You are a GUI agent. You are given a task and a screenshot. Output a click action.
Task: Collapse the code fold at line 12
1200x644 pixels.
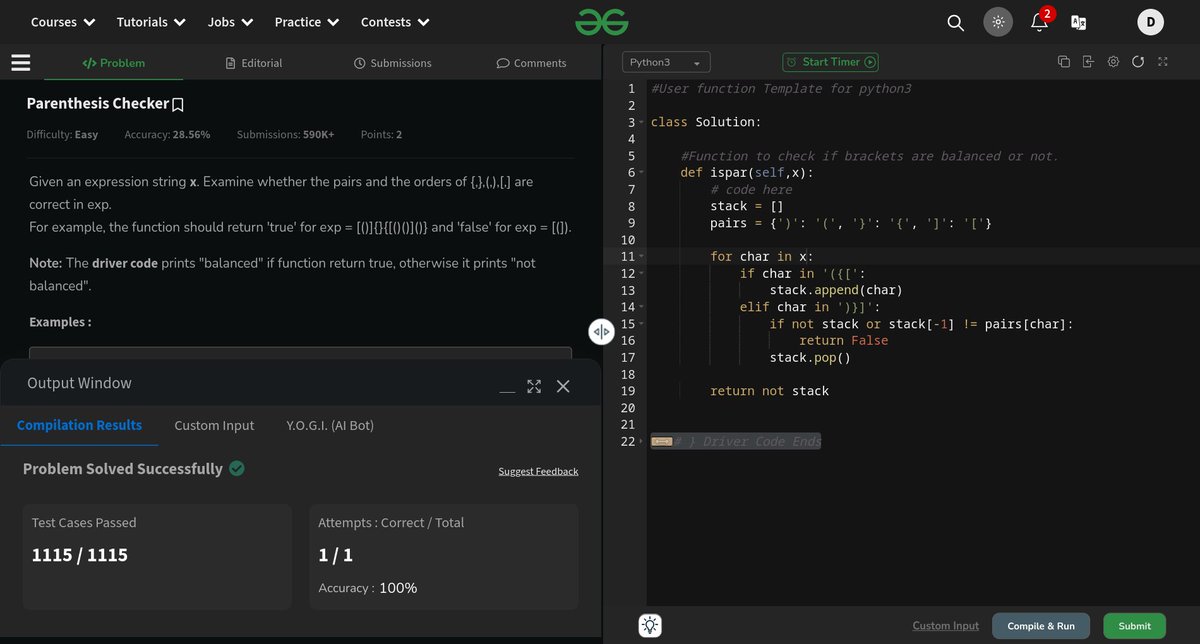[x=641, y=274]
